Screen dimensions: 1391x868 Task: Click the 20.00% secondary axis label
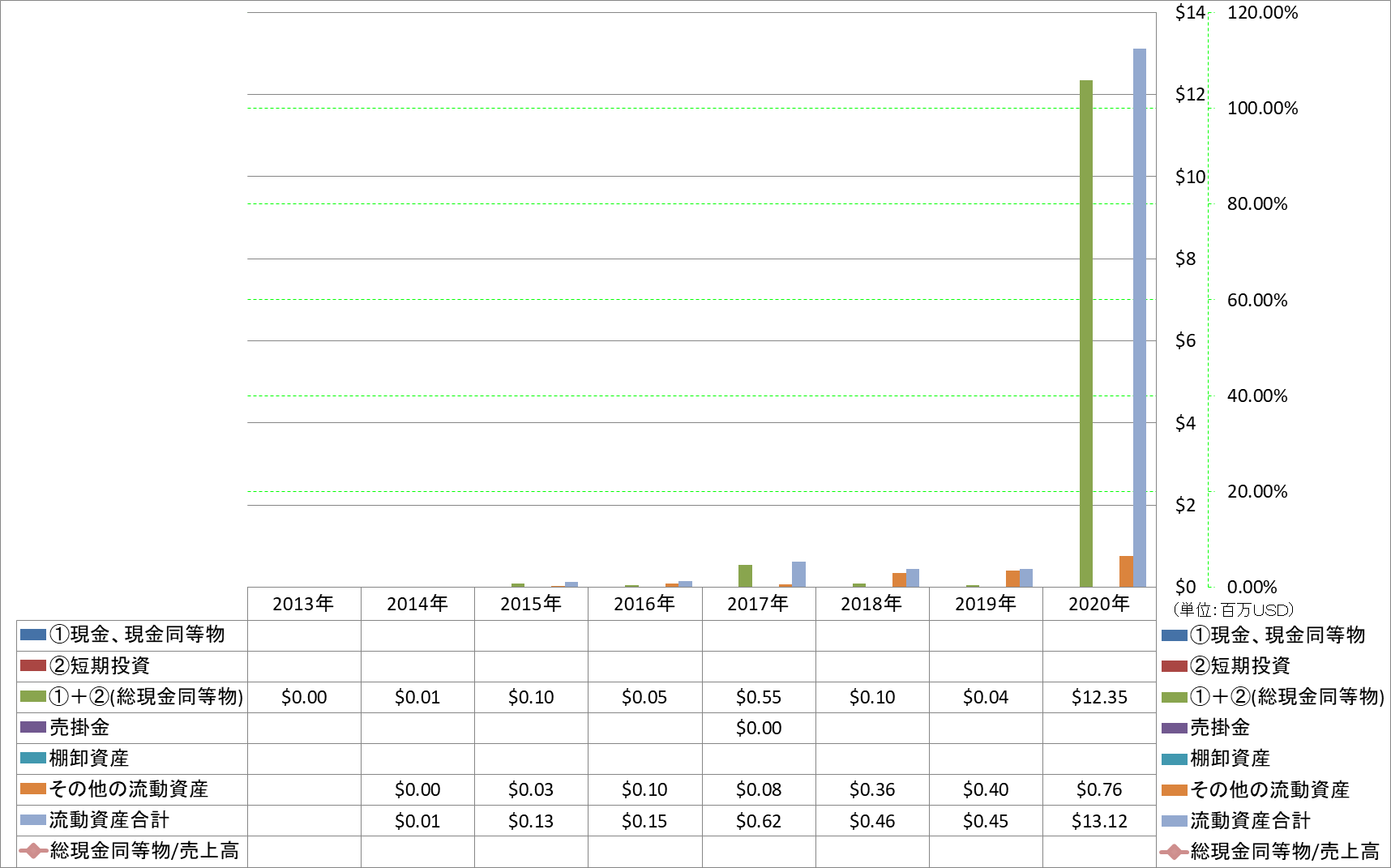[1257, 491]
